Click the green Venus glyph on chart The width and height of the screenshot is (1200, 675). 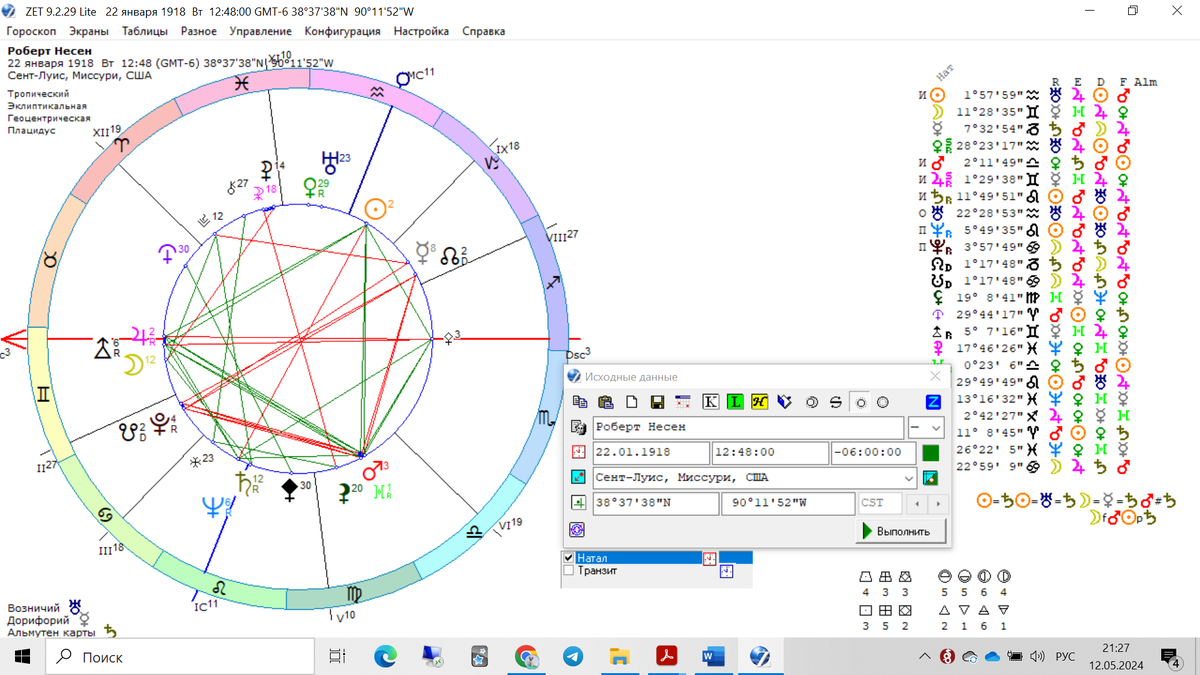[x=310, y=187]
